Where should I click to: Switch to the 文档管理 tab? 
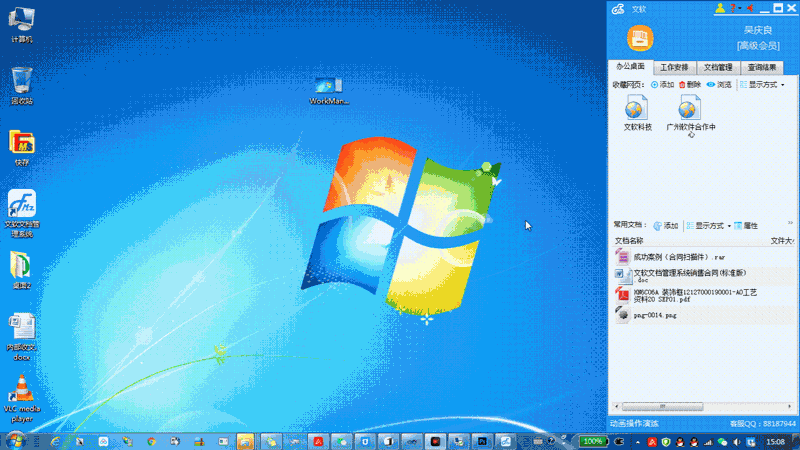click(x=718, y=67)
